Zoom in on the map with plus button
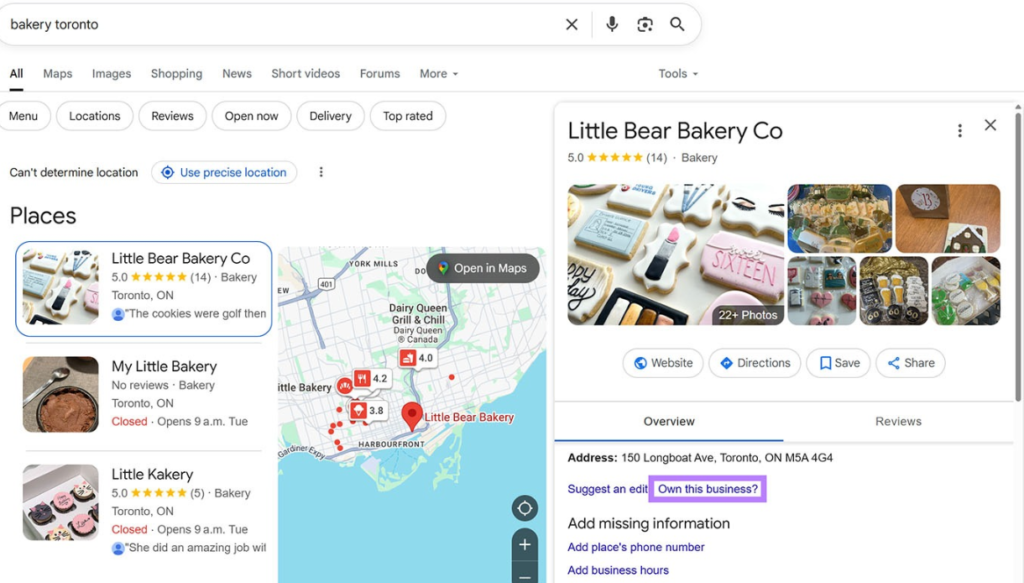 (524, 544)
